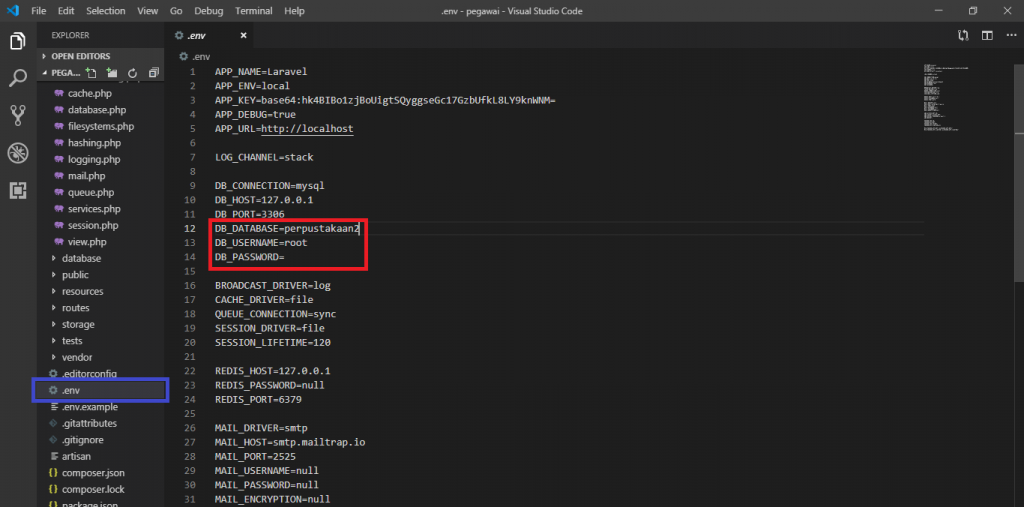
Task: Open the More Actions ellipsis menu
Action: (1008, 35)
